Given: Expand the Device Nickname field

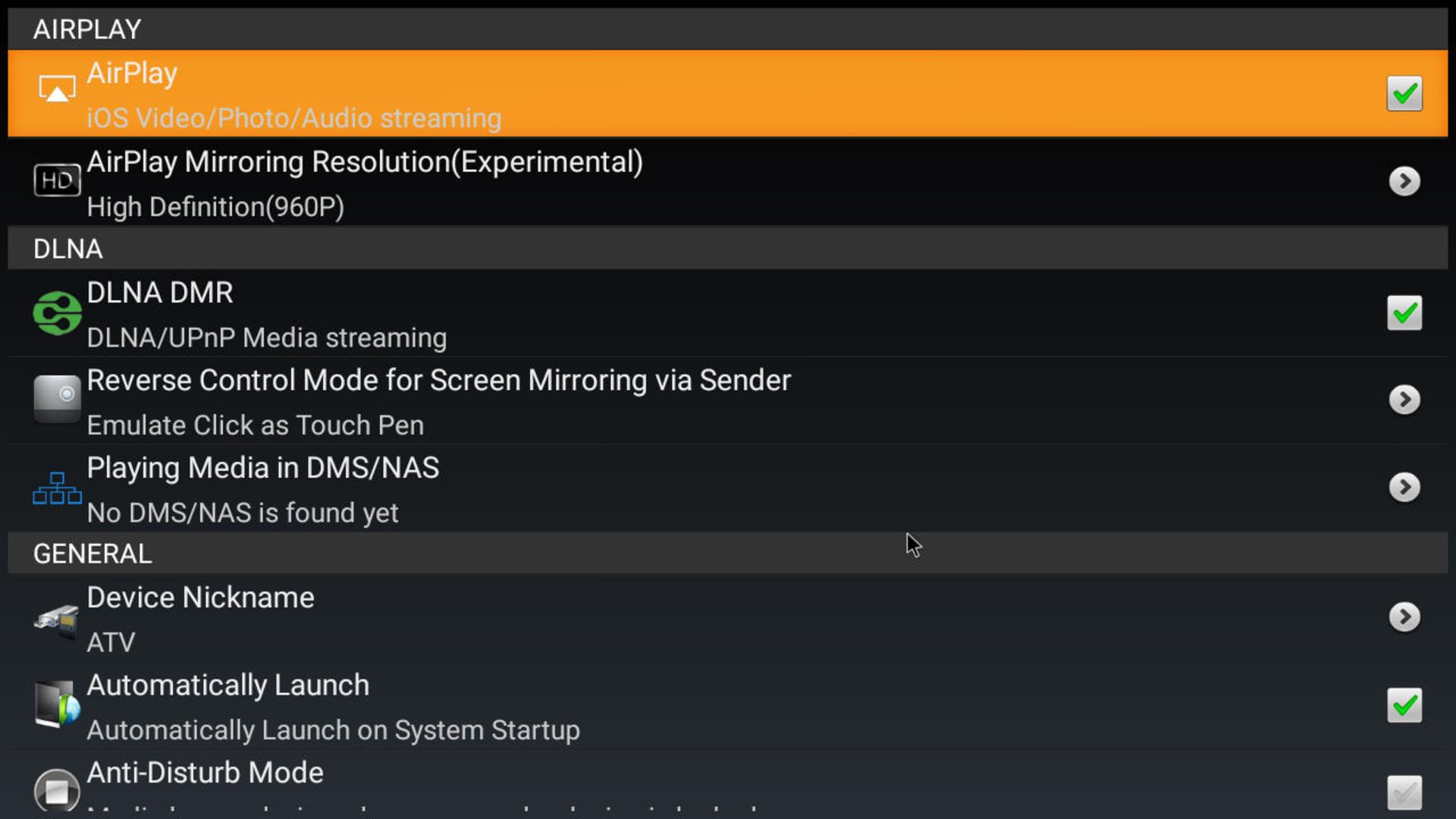Looking at the screenshot, I should click(1404, 618).
